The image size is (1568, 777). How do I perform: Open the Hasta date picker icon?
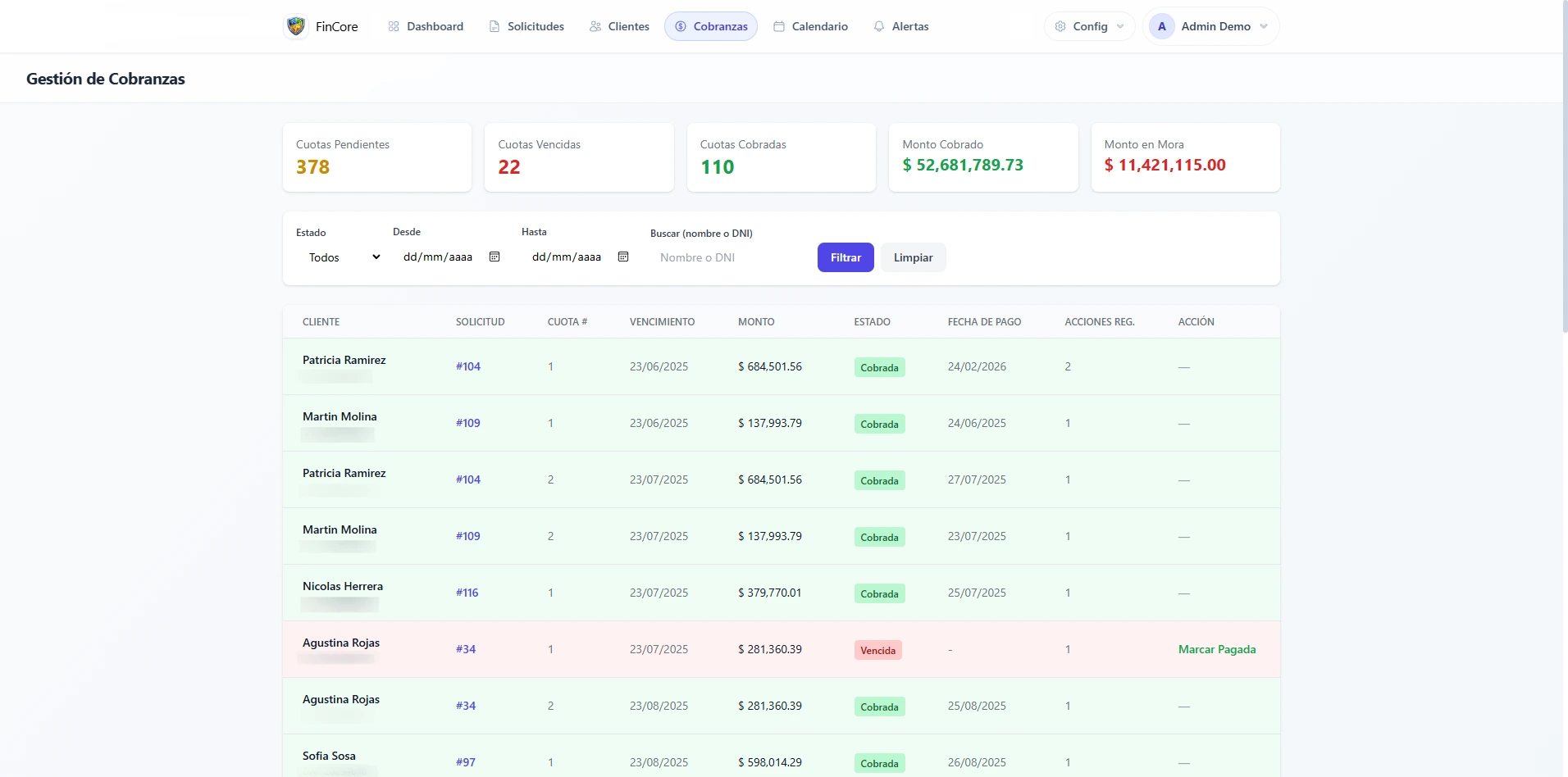point(623,257)
